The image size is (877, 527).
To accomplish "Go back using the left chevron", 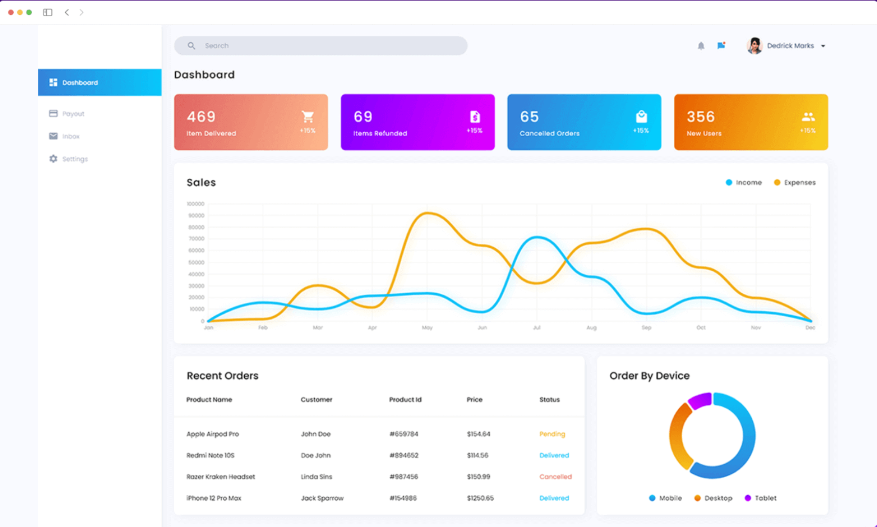I will tap(67, 13).
